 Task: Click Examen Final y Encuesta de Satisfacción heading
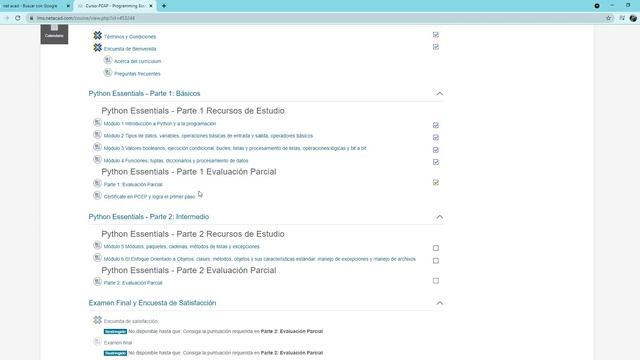pyautogui.click(x=152, y=303)
